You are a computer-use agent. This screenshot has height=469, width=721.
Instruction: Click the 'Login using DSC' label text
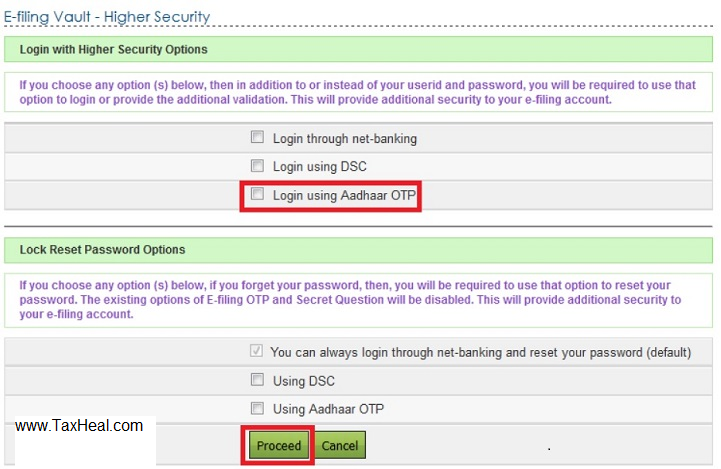[320, 166]
